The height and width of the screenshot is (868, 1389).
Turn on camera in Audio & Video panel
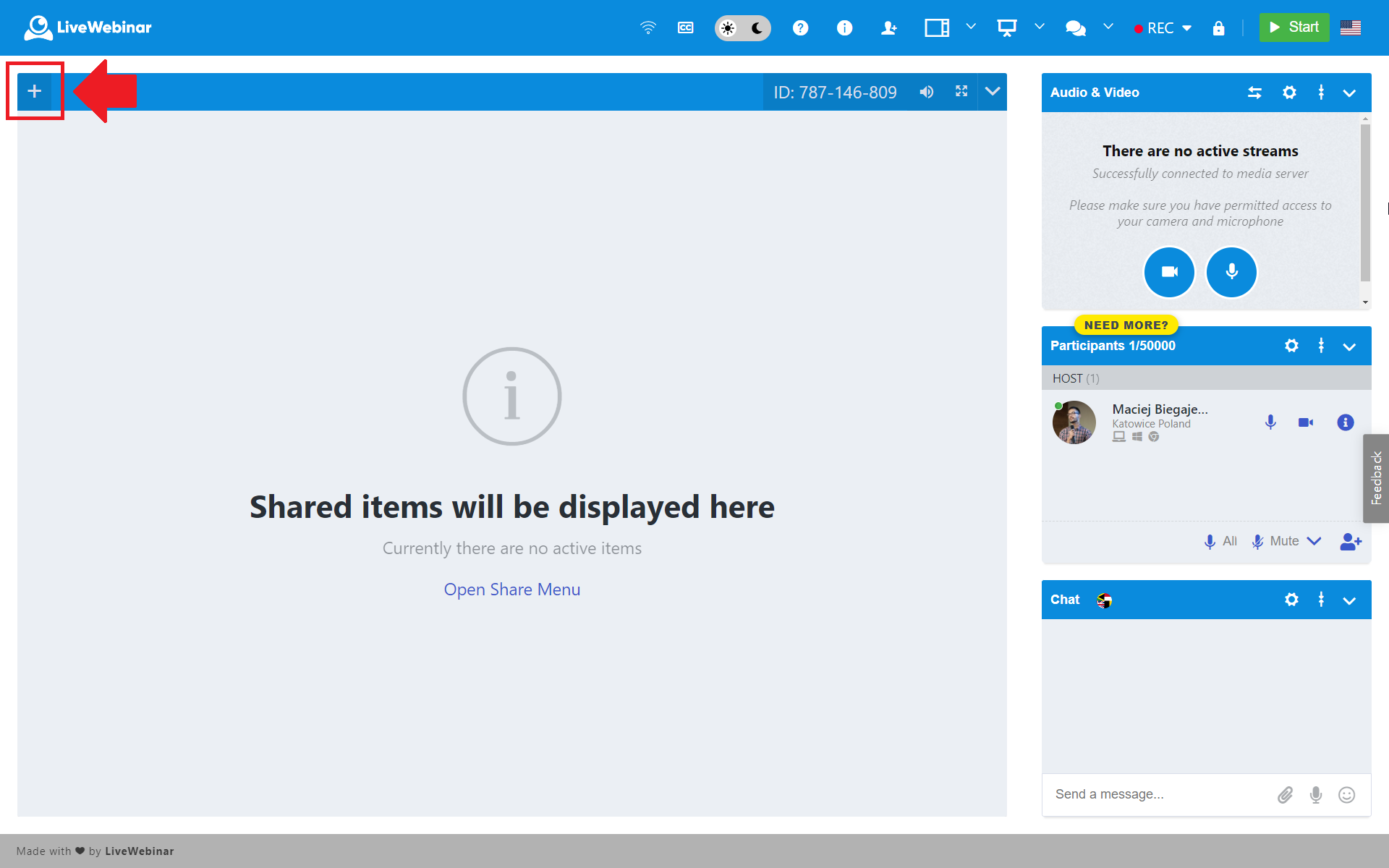click(x=1169, y=272)
